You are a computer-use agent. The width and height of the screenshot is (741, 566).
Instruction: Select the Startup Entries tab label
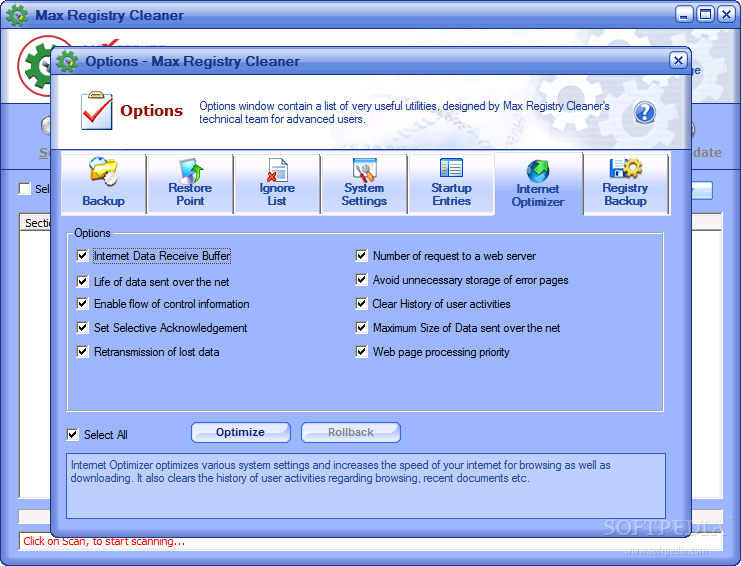click(x=451, y=194)
